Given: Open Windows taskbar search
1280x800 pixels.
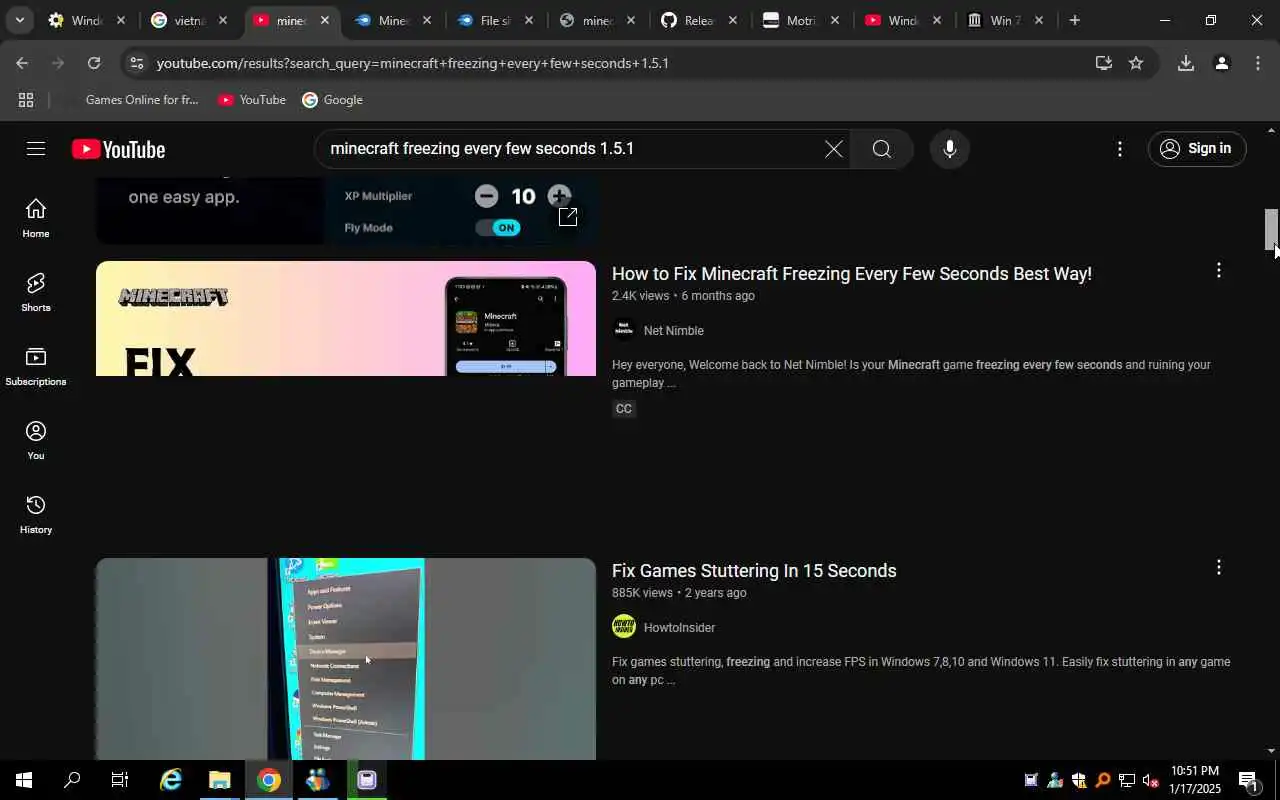Looking at the screenshot, I should tap(72, 780).
